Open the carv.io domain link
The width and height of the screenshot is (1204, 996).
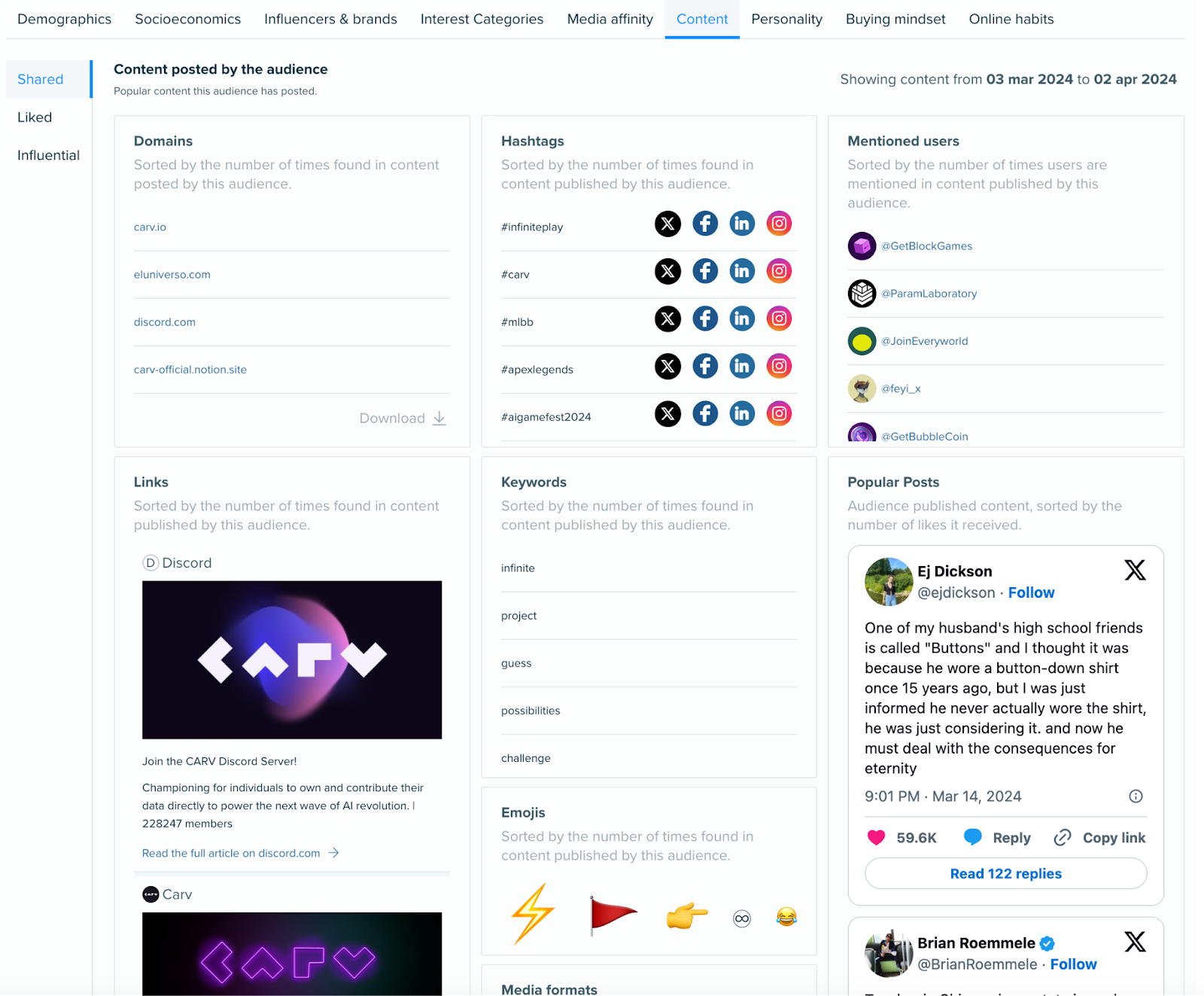(150, 227)
